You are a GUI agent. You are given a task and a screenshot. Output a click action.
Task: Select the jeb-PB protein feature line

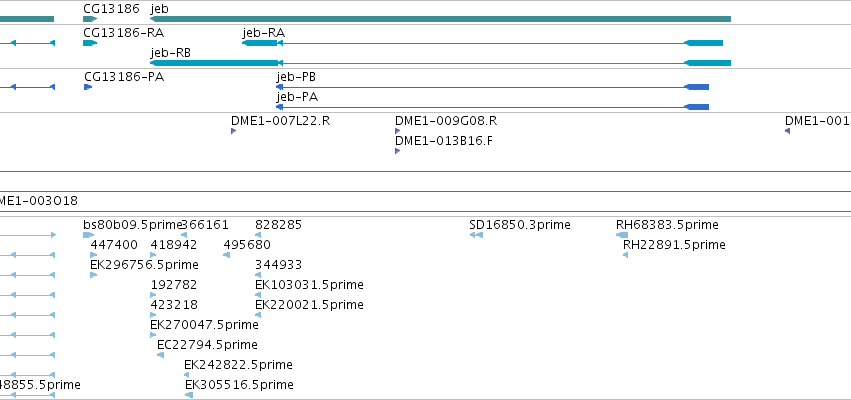point(492,87)
